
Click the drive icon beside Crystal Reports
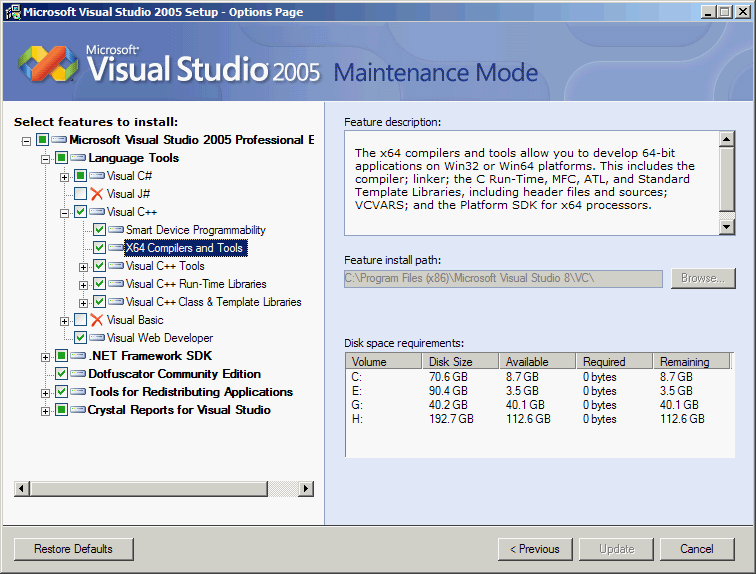78,410
